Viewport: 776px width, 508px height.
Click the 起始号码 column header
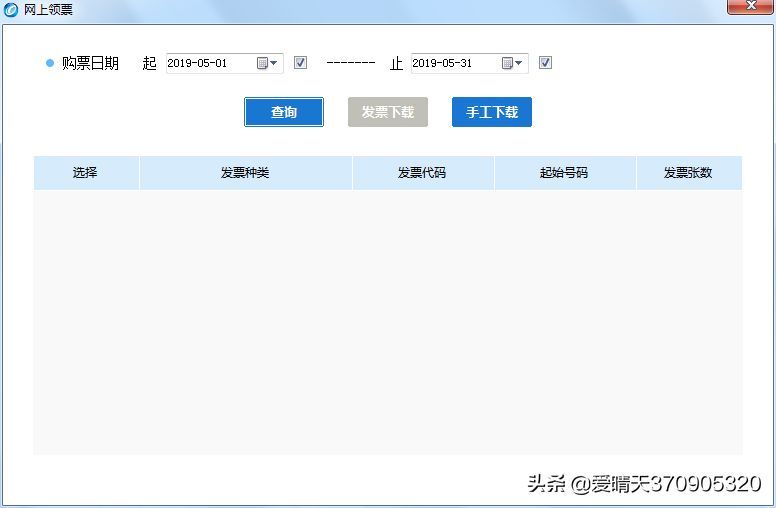[565, 173]
